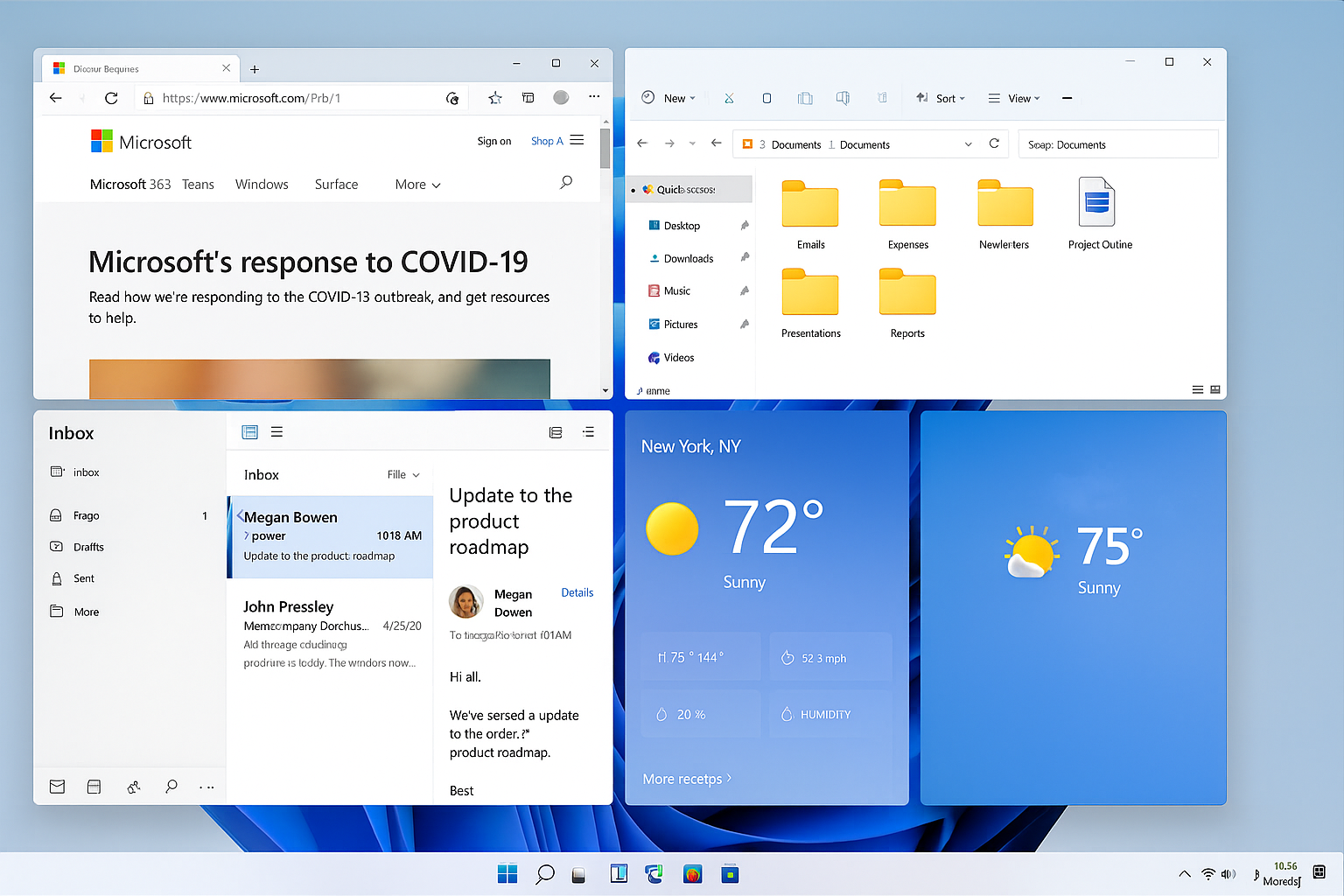The height and width of the screenshot is (896, 1344).
Task: Click More recetps in weather widget
Action: (x=687, y=779)
